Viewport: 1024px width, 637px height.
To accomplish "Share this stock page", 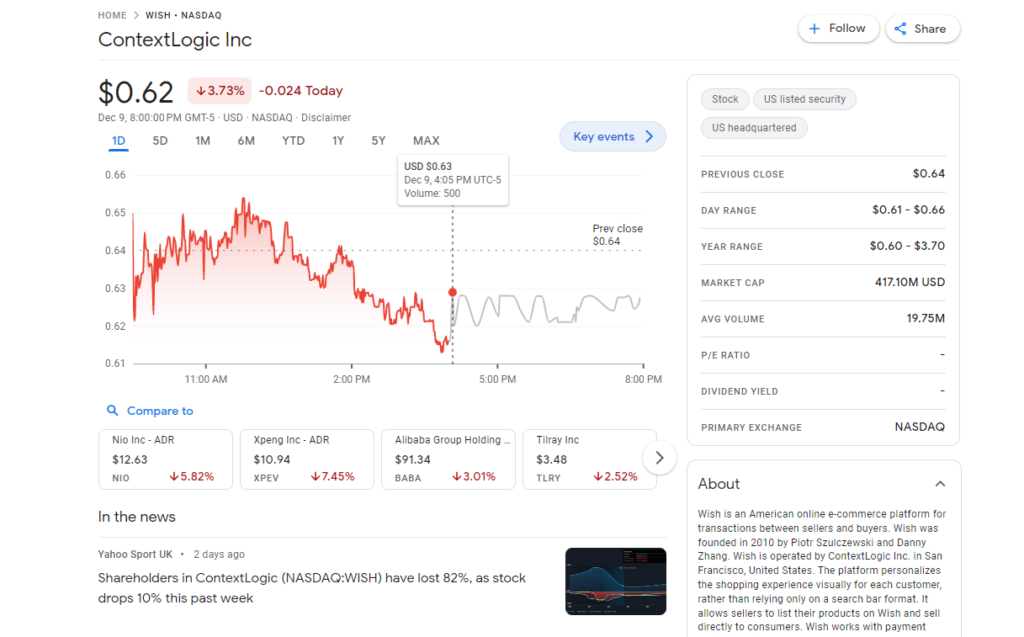I will coord(922,29).
